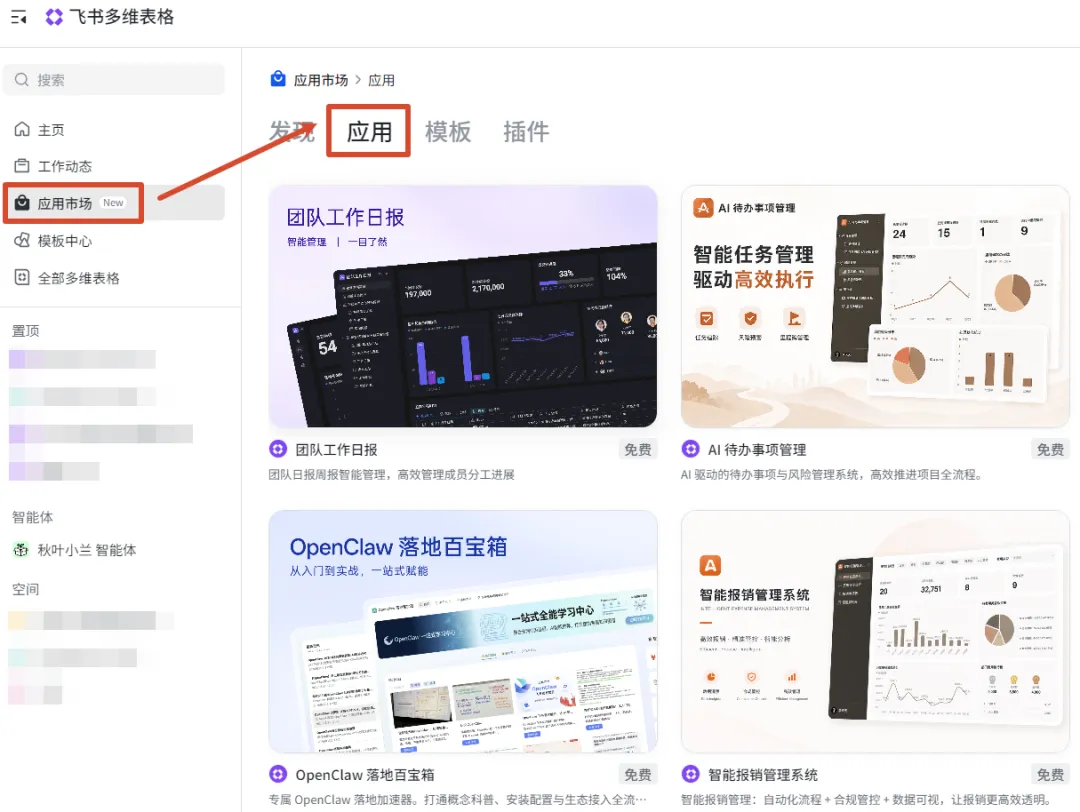Viewport: 1080px width, 812px height.
Task: Click the 置顶 section header
Action: (25, 331)
